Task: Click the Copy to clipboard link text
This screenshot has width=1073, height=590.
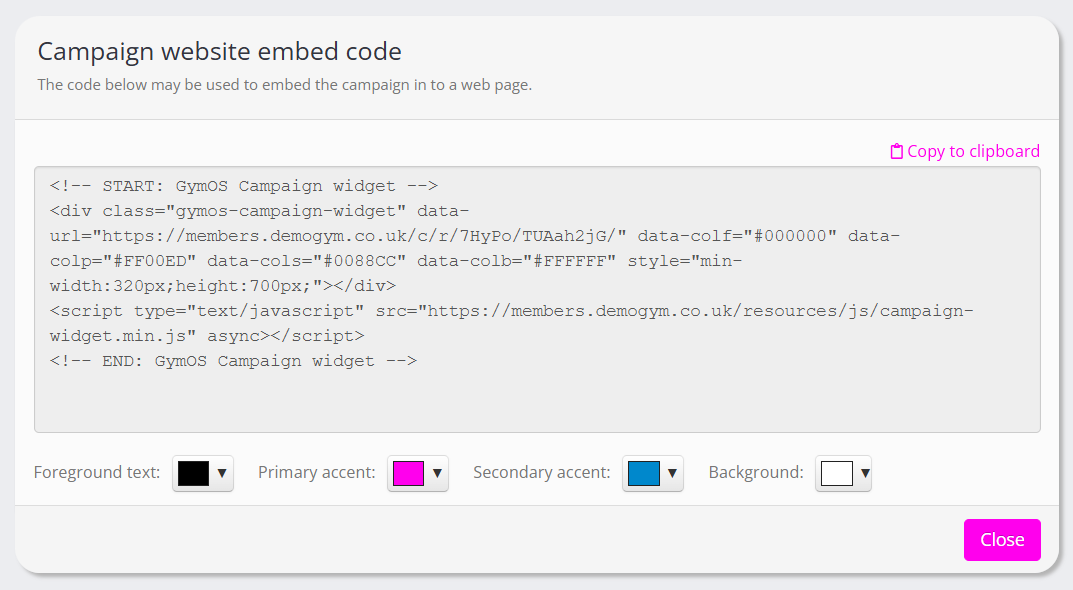Action: pos(973,152)
